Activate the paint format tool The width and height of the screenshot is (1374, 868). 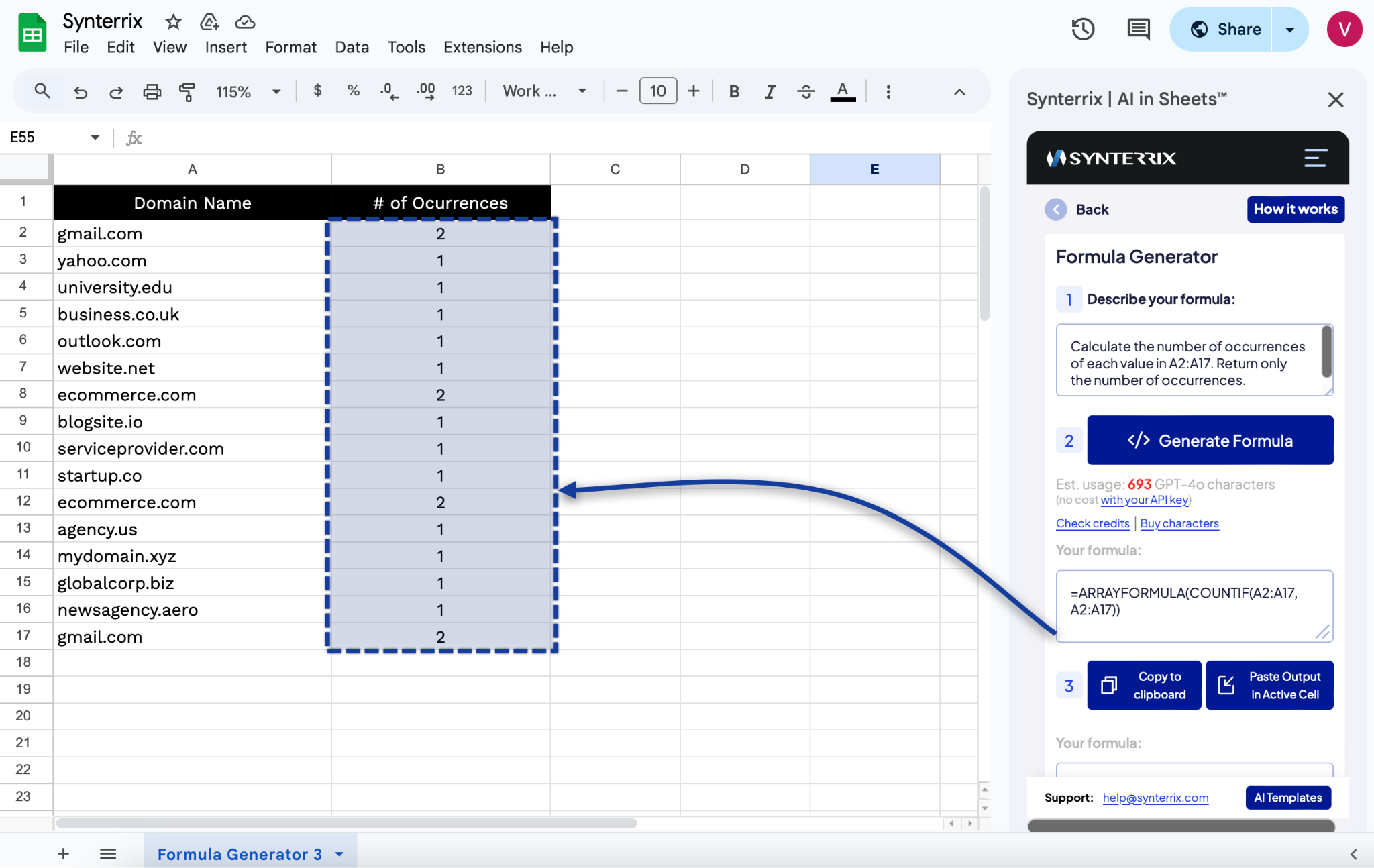tap(187, 91)
